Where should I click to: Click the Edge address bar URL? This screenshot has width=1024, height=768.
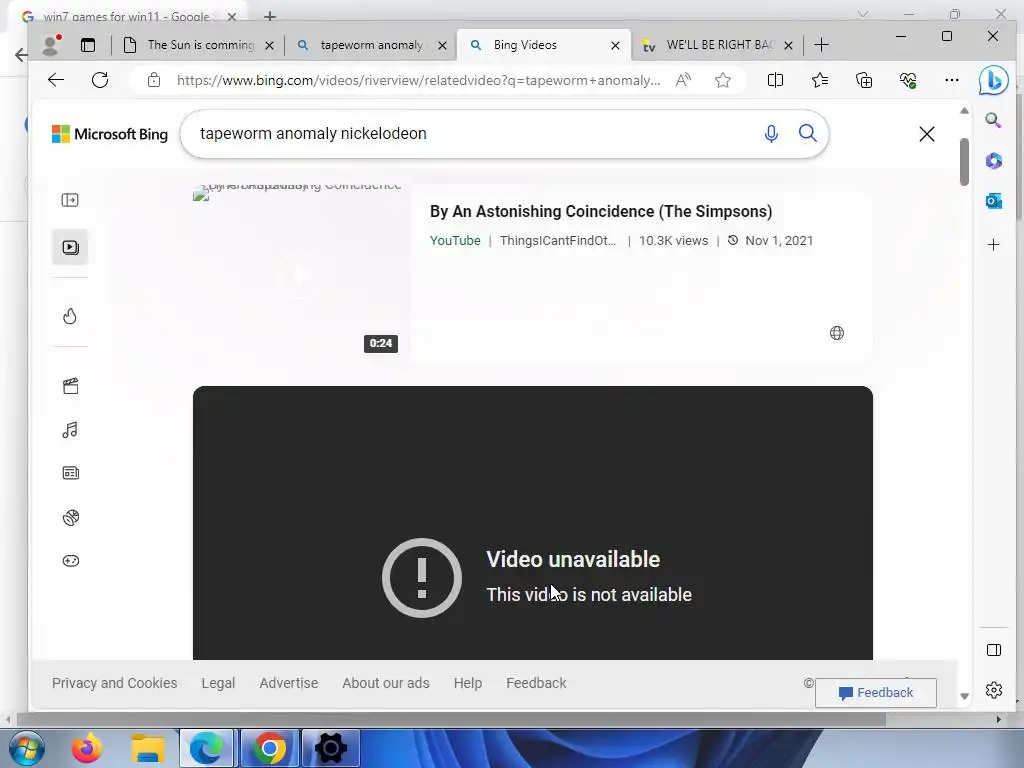pos(419,80)
